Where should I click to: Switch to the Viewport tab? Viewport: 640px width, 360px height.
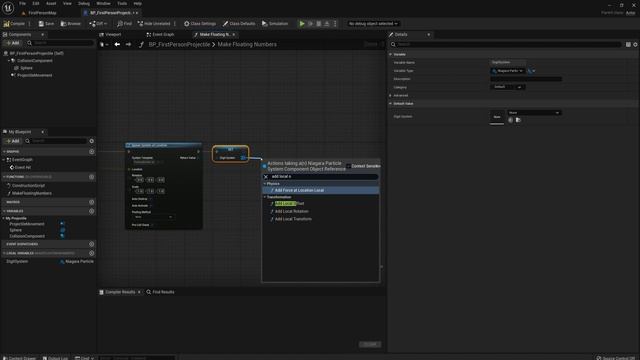click(x=110, y=35)
